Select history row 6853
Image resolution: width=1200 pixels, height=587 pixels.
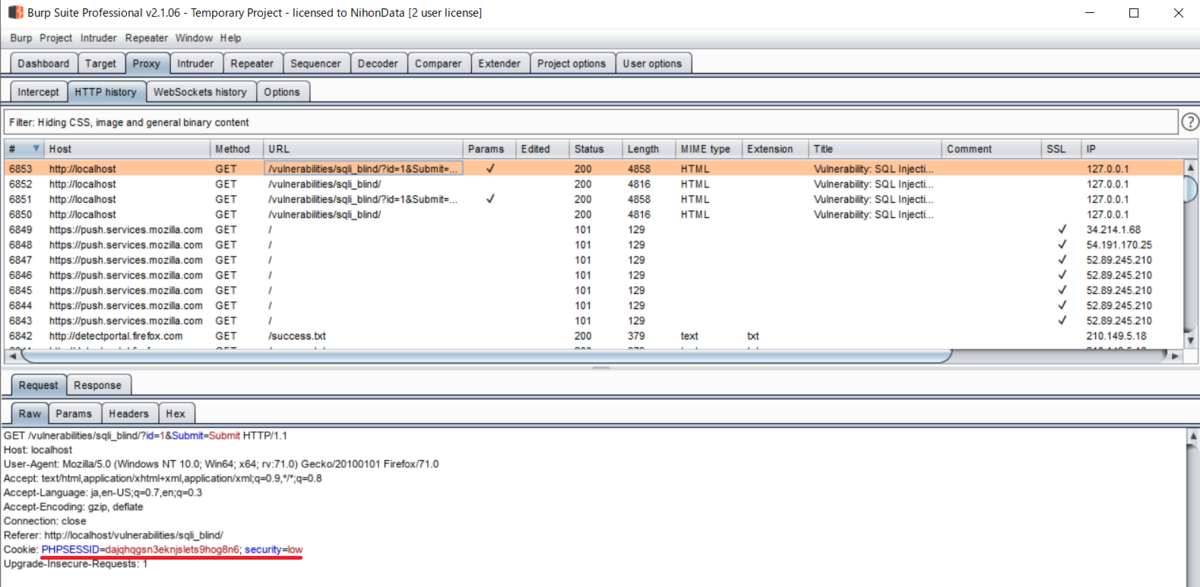[592, 169]
